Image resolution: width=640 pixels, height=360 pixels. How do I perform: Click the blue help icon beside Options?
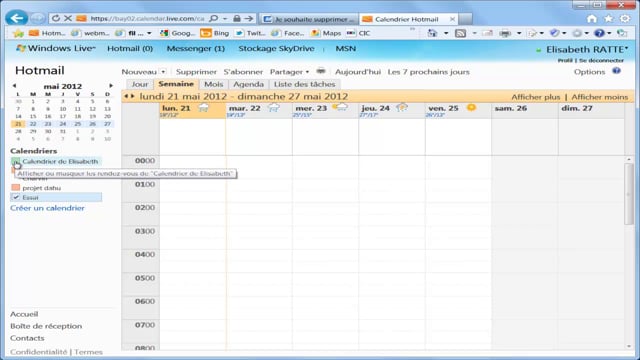616,71
